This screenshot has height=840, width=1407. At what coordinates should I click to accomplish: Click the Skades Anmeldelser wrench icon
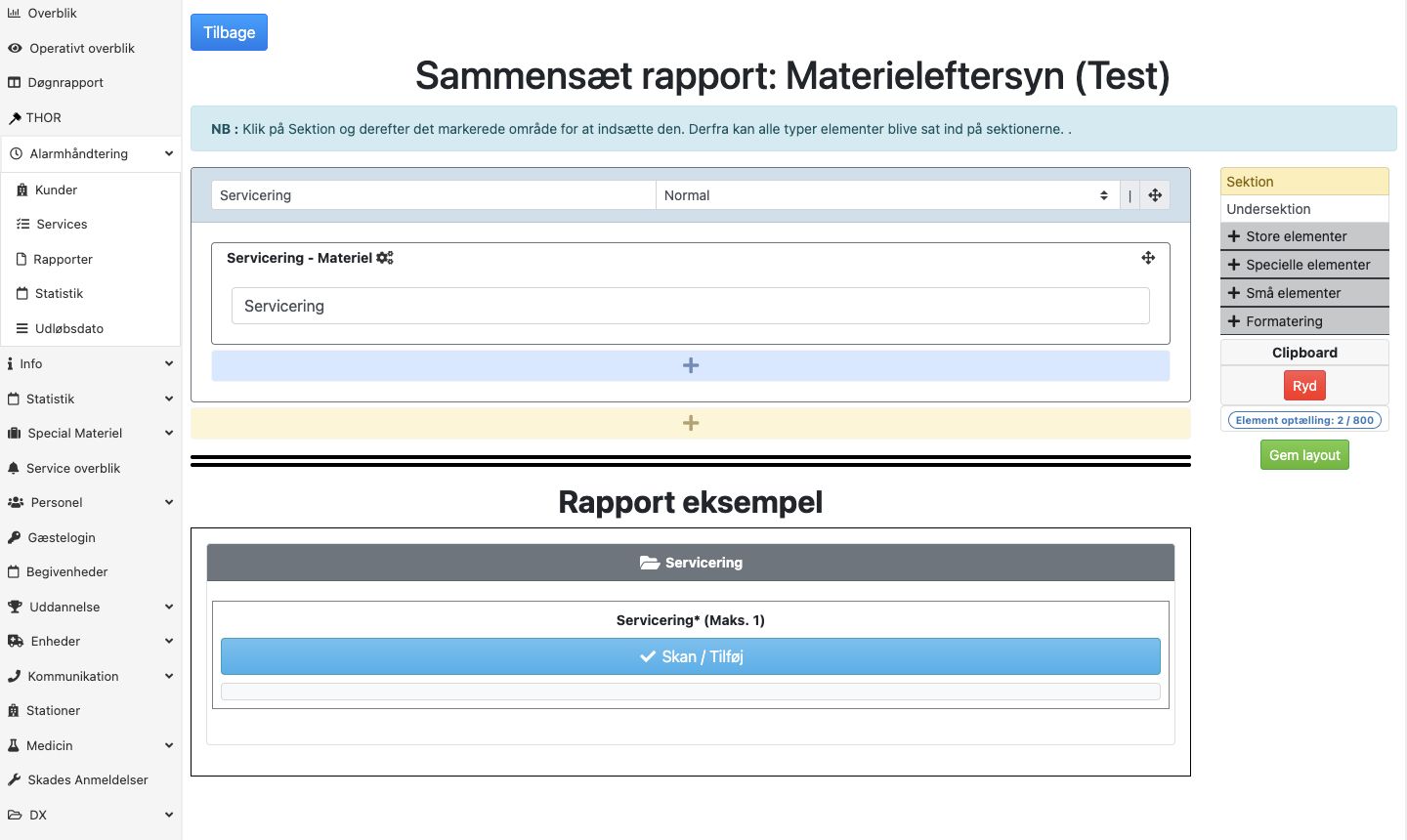click(x=15, y=780)
